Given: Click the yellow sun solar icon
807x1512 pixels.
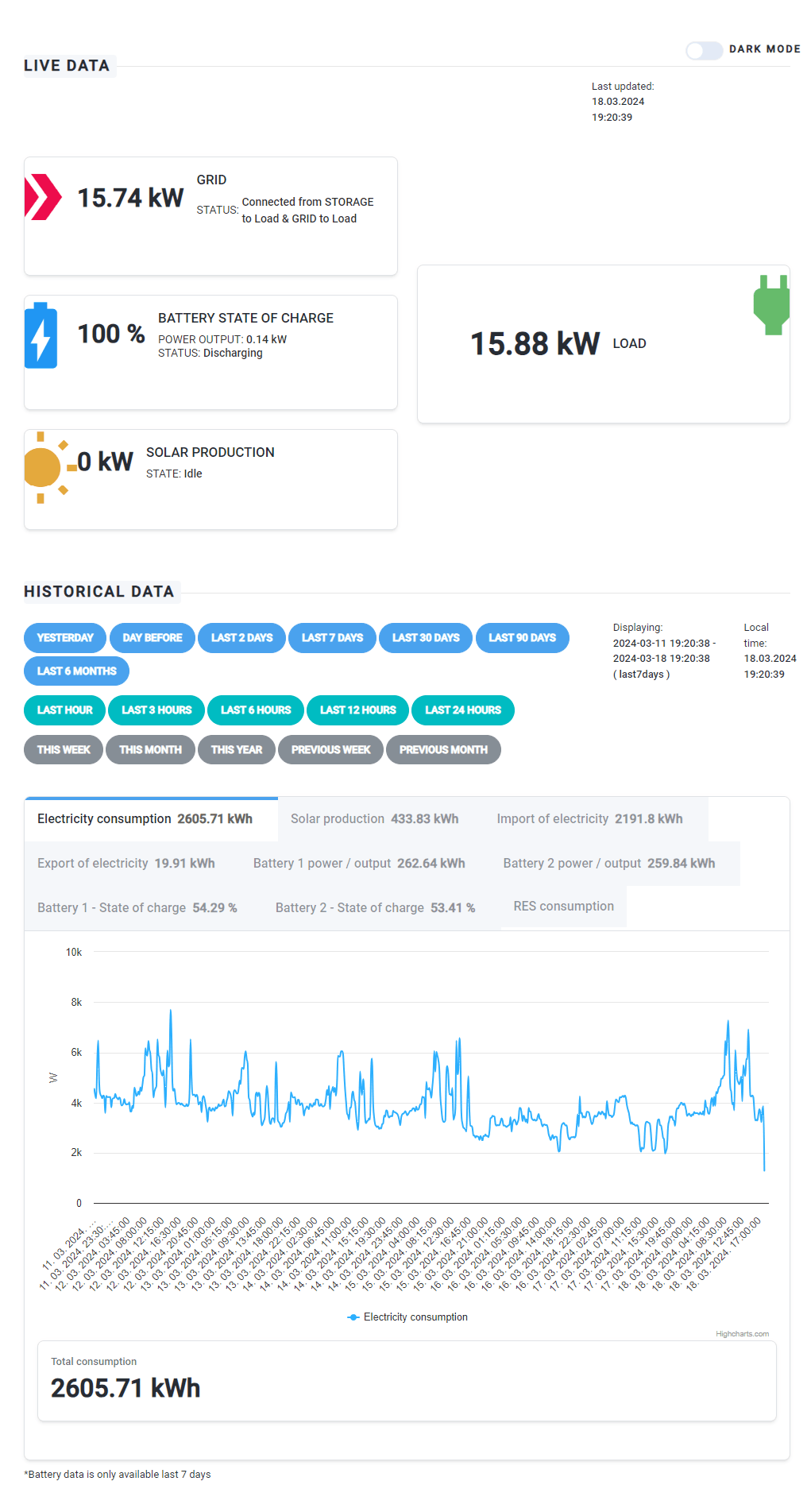Looking at the screenshot, I should coord(44,468).
